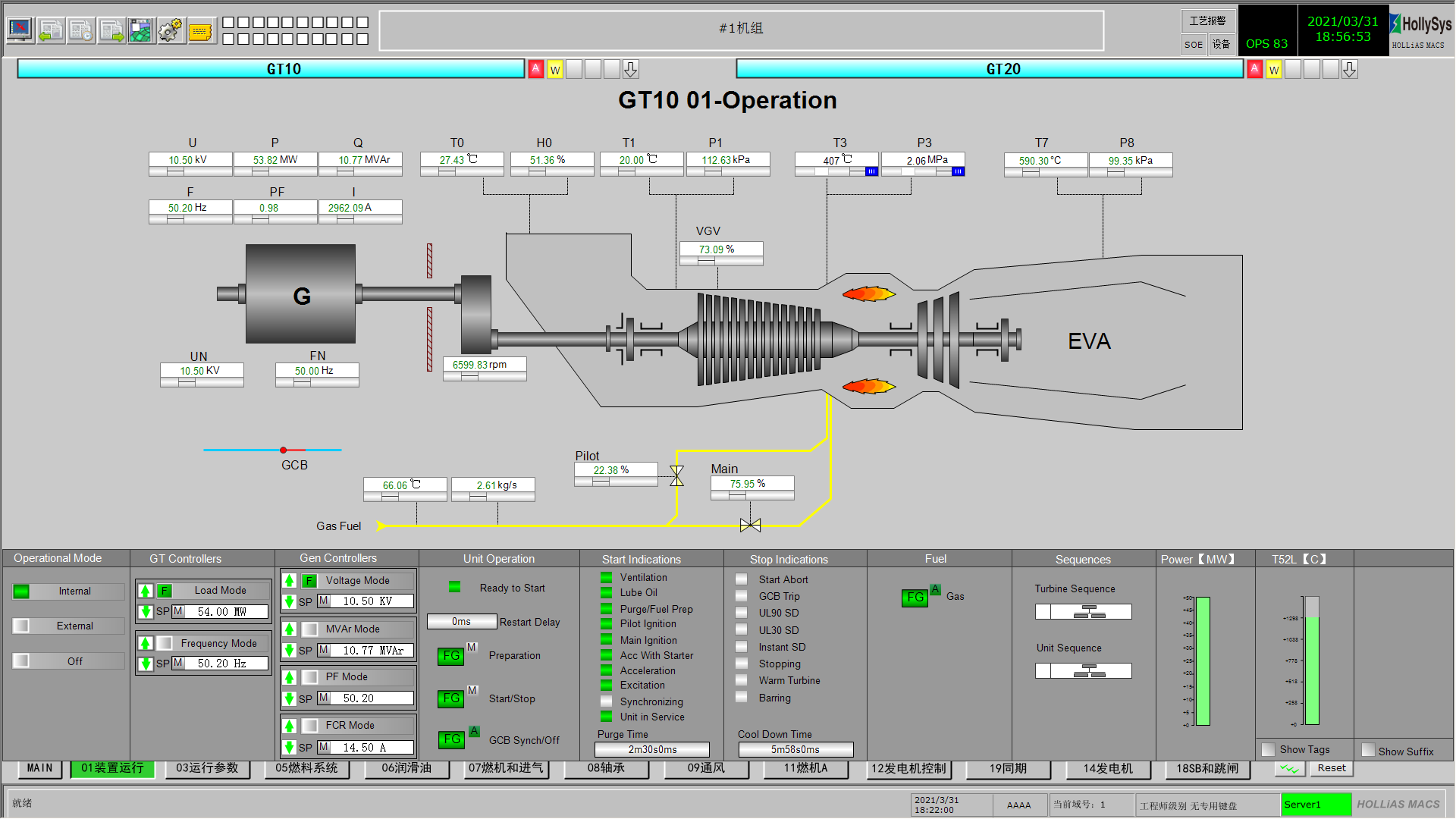Go to previous page with green left arrow
This screenshot has width=1456, height=819.
51,30
